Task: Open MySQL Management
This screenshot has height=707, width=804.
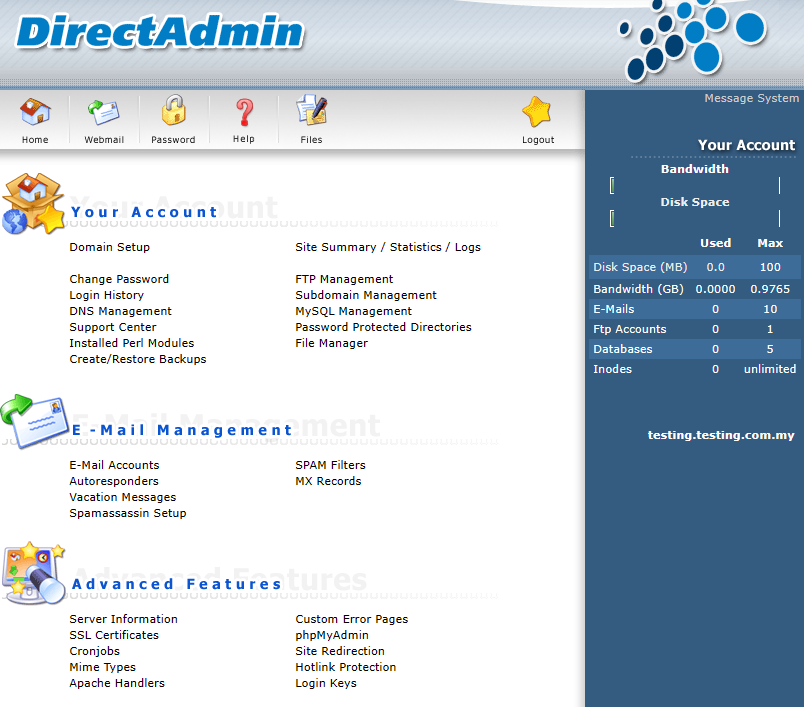Action: pos(353,310)
